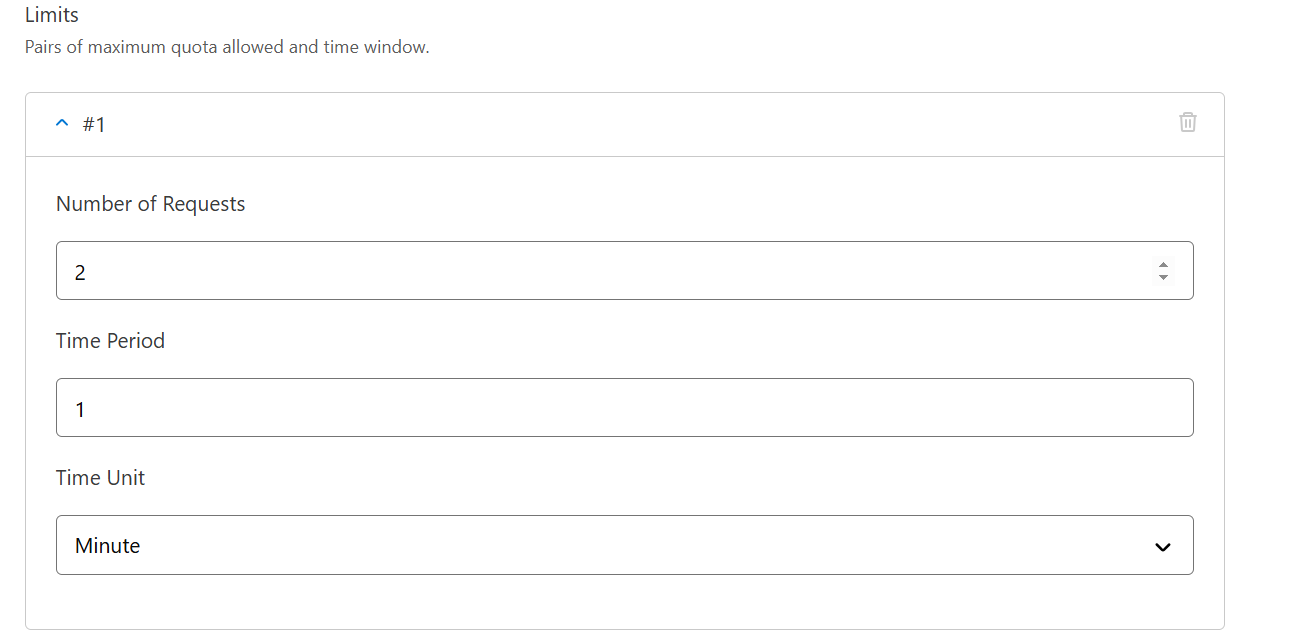Click the "Limits" section heading
Screen dimensions: 1296x643
[x=52, y=15]
